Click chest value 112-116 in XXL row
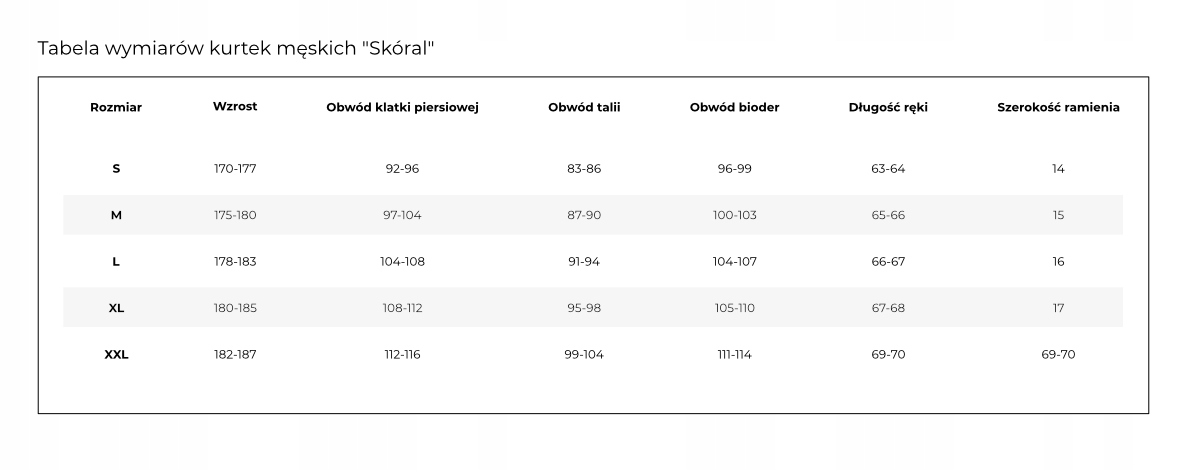The image size is (1193, 470). tap(402, 354)
